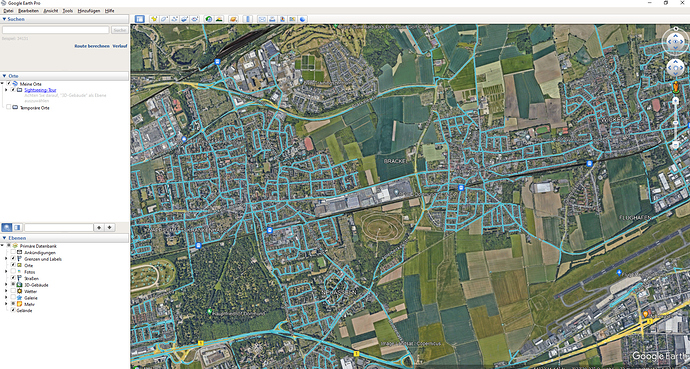Enable the Wetter layer checkbox
The height and width of the screenshot is (369, 690).
click(x=13, y=291)
